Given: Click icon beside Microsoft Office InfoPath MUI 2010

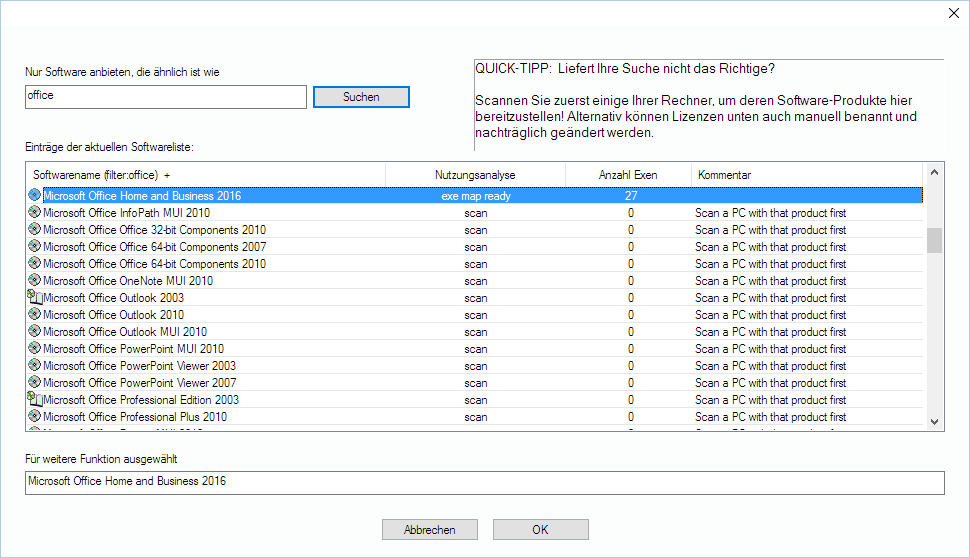Looking at the screenshot, I should (35, 213).
